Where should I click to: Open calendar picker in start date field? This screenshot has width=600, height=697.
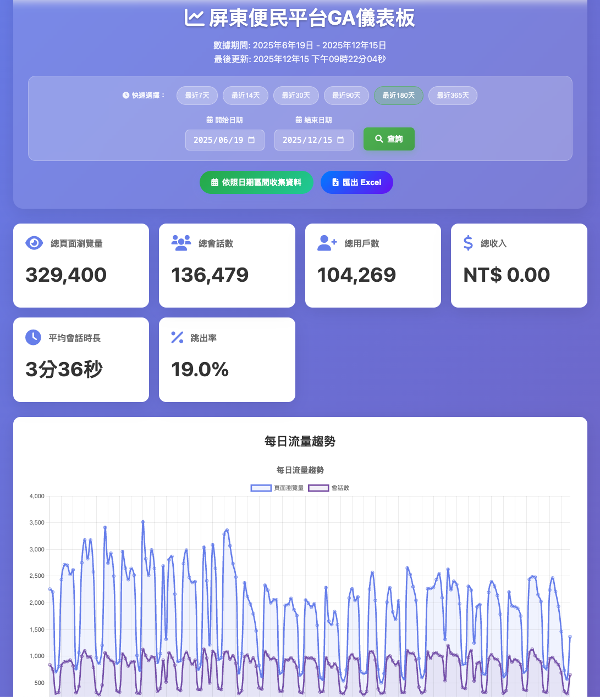coord(252,140)
